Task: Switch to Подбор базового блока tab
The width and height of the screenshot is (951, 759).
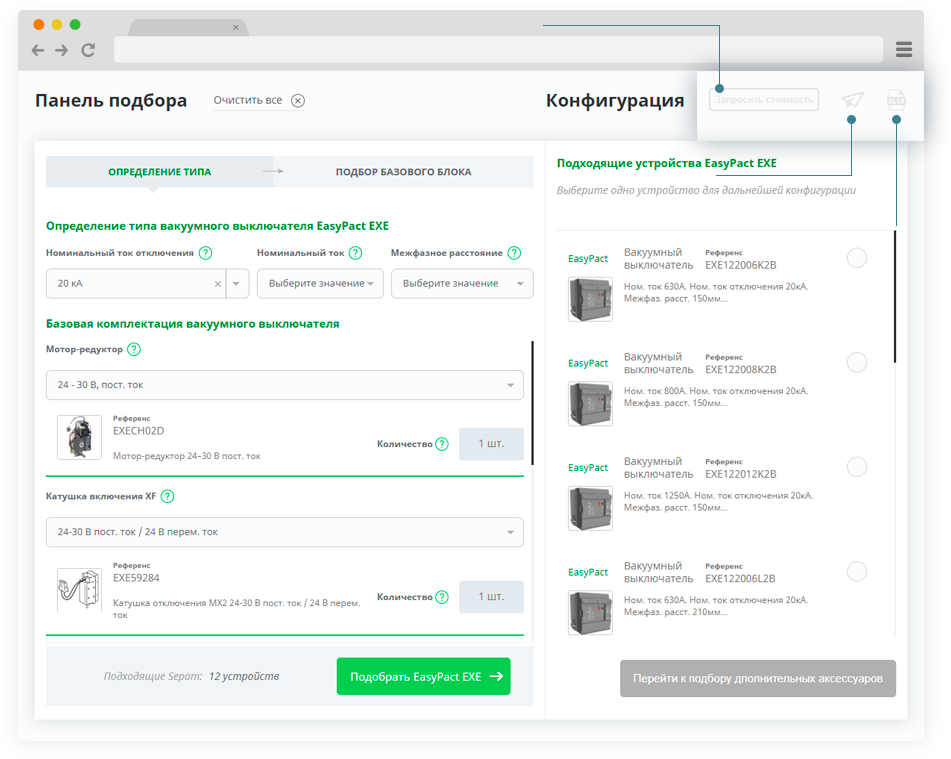Action: tap(403, 172)
